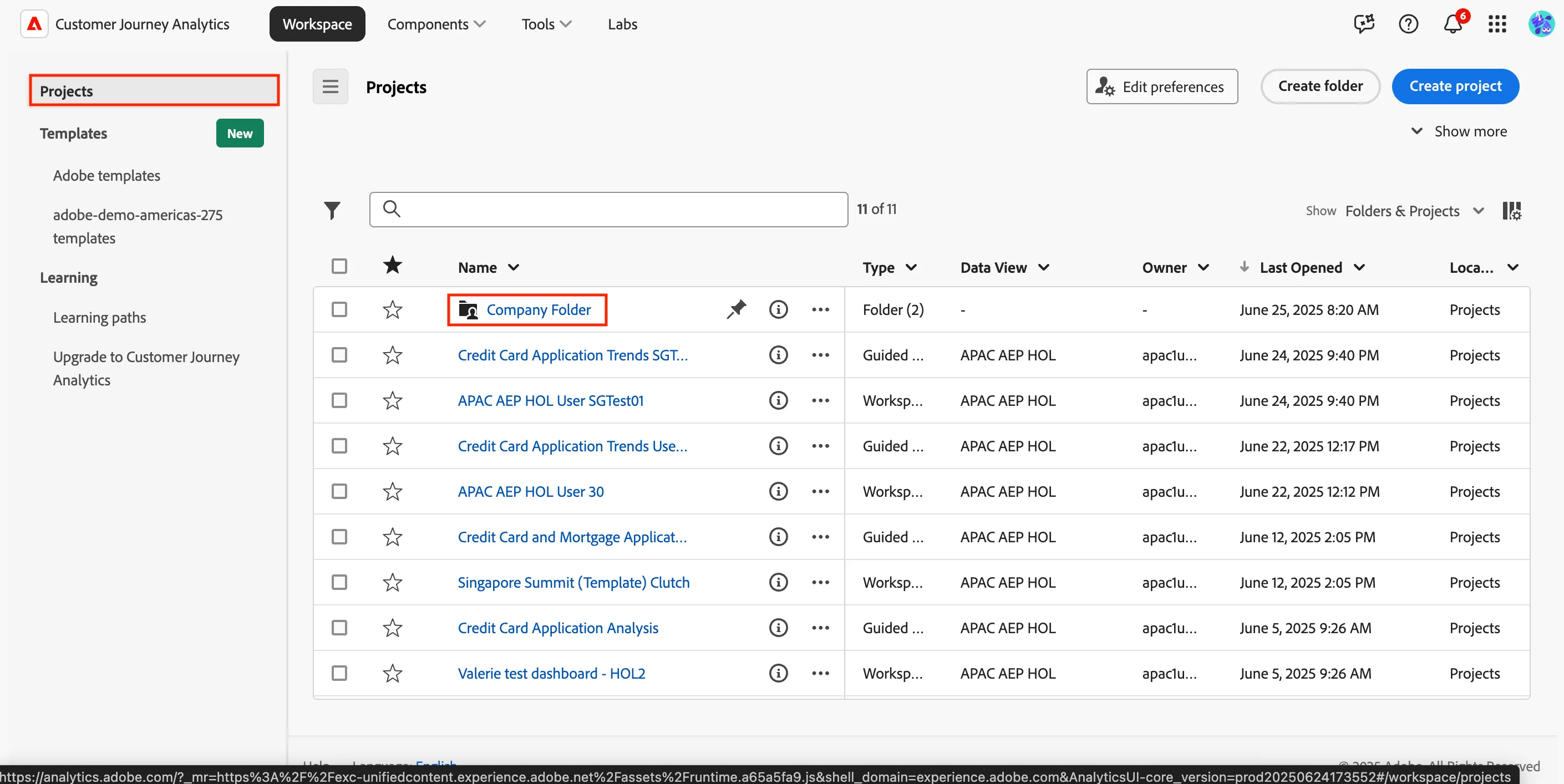The image size is (1564, 784).
Task: Check Credit Card Application Analysis checkbox
Action: (x=339, y=628)
